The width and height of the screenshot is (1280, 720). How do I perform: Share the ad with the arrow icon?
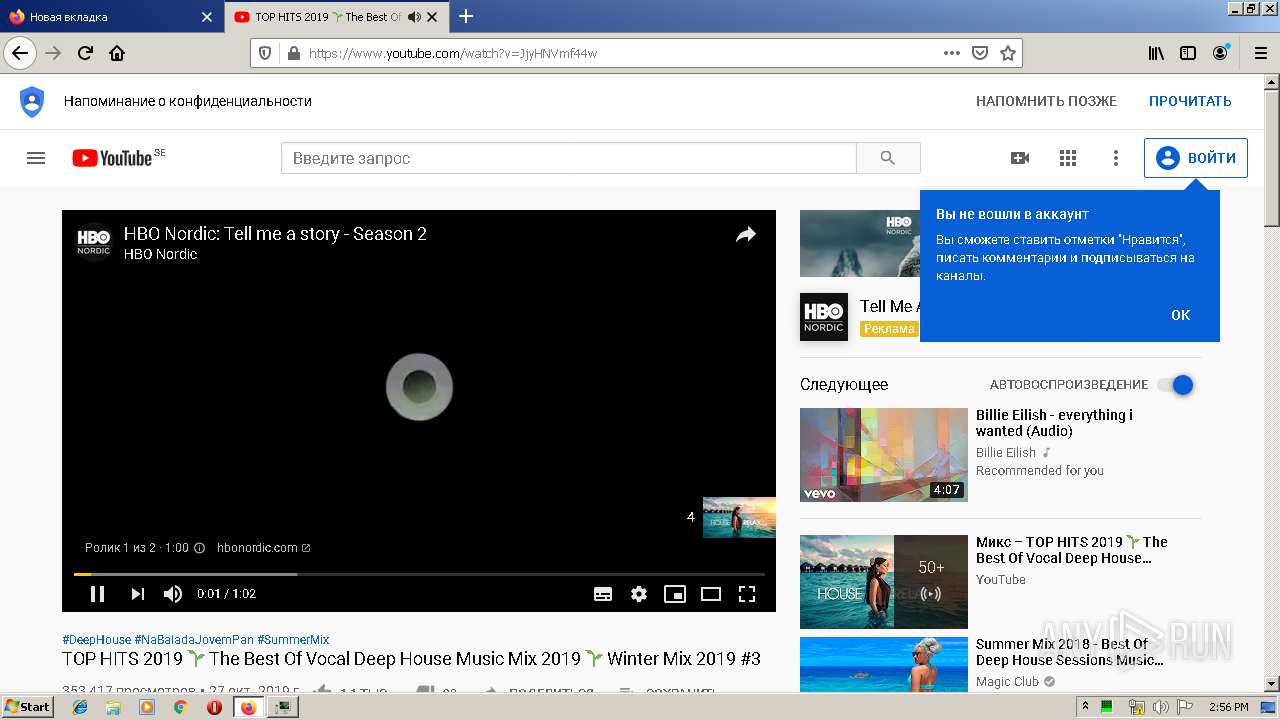coord(746,235)
